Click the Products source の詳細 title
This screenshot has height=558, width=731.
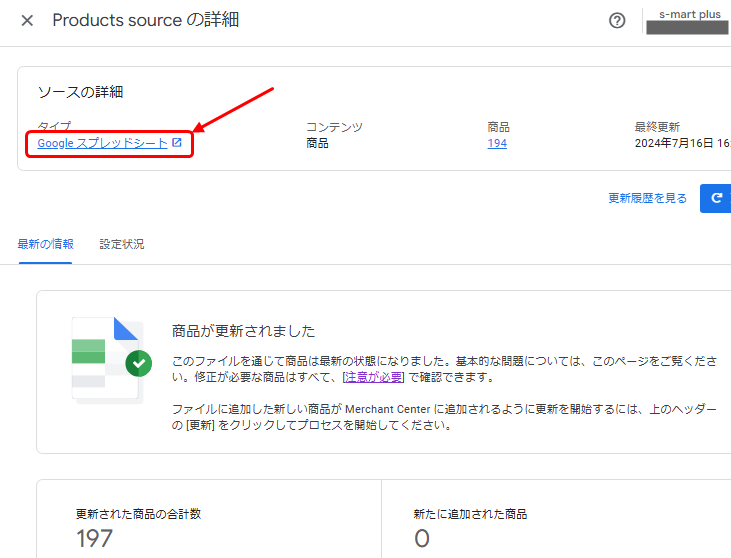point(145,20)
